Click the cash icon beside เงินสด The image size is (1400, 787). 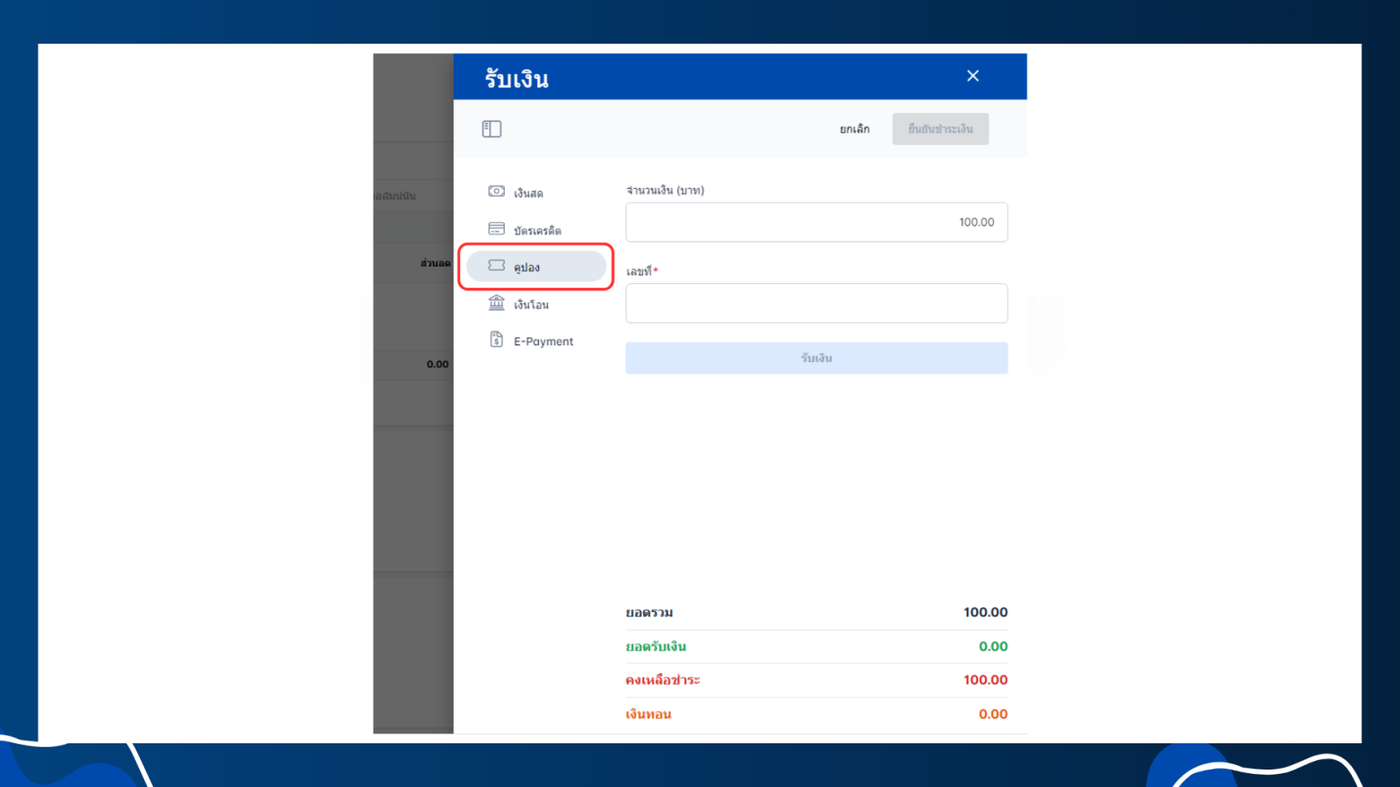pos(496,191)
